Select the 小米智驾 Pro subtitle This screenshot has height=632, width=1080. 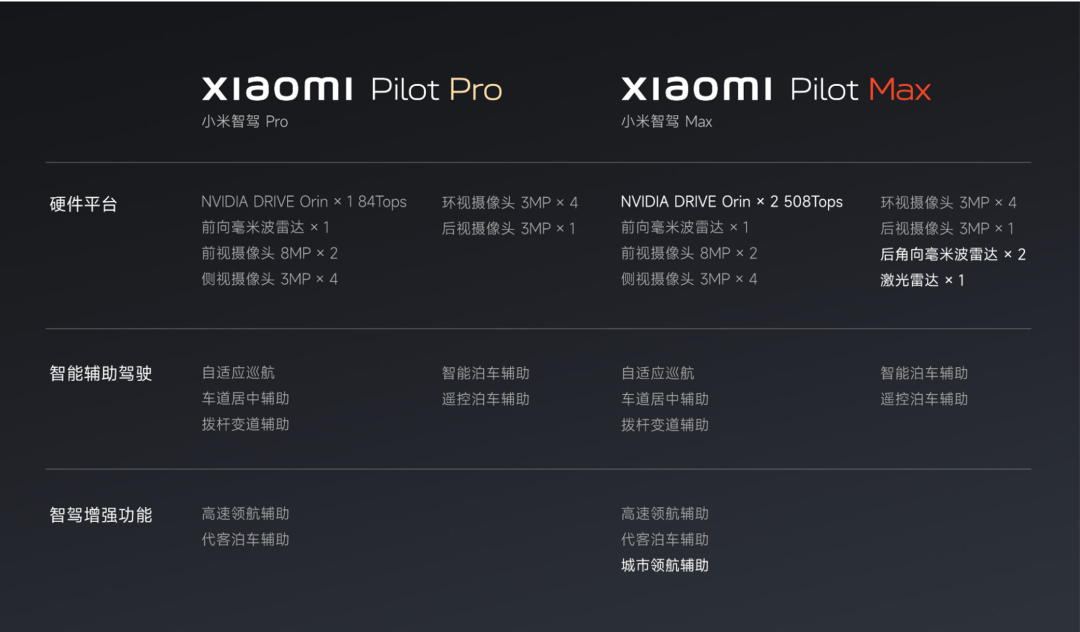(245, 122)
